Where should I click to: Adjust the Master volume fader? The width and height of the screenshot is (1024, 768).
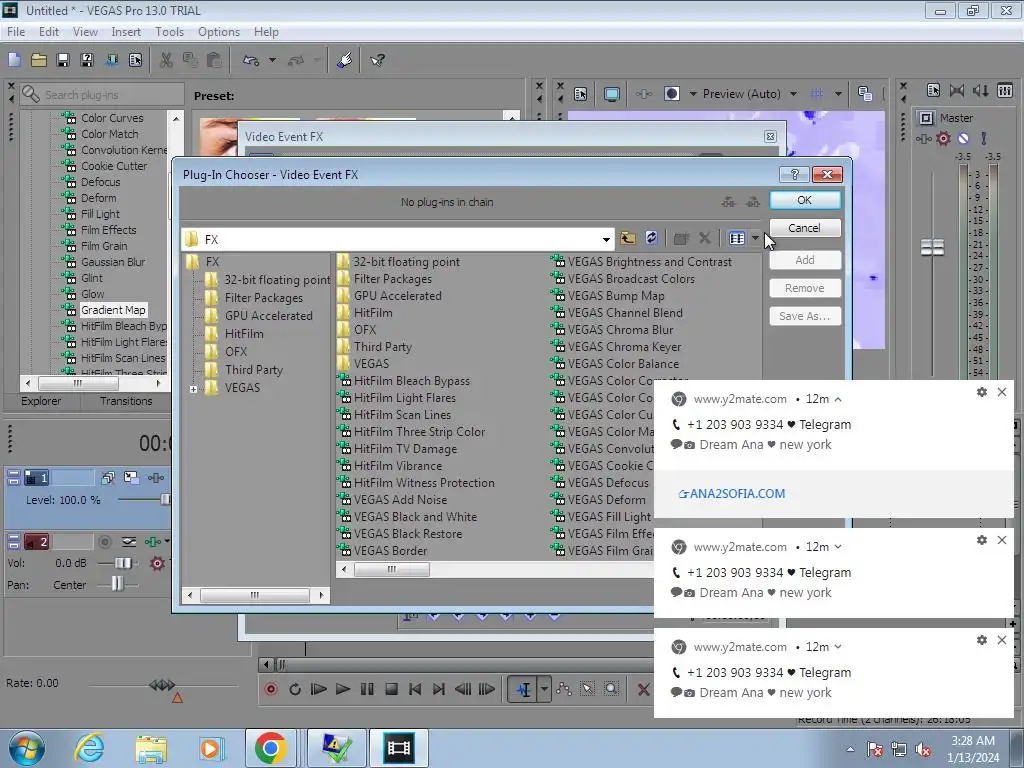click(x=932, y=248)
